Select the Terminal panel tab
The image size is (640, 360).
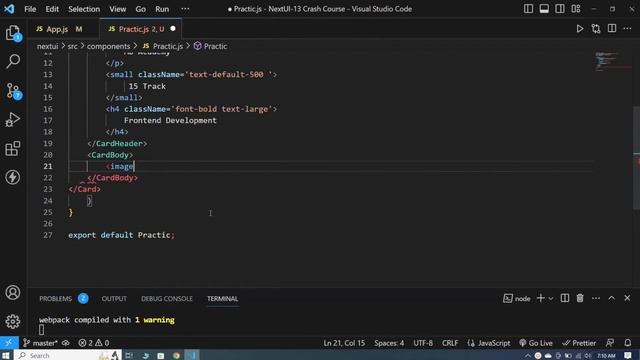pyautogui.click(x=222, y=299)
